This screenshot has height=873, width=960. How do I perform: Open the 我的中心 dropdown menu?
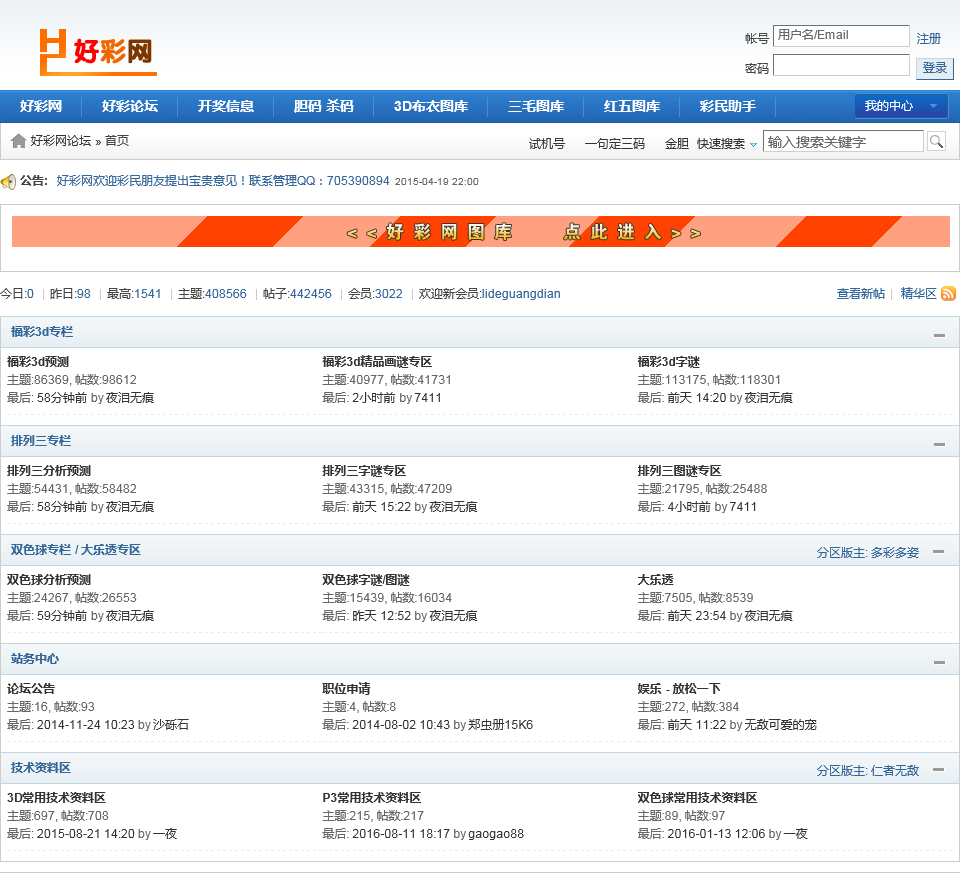coord(901,106)
